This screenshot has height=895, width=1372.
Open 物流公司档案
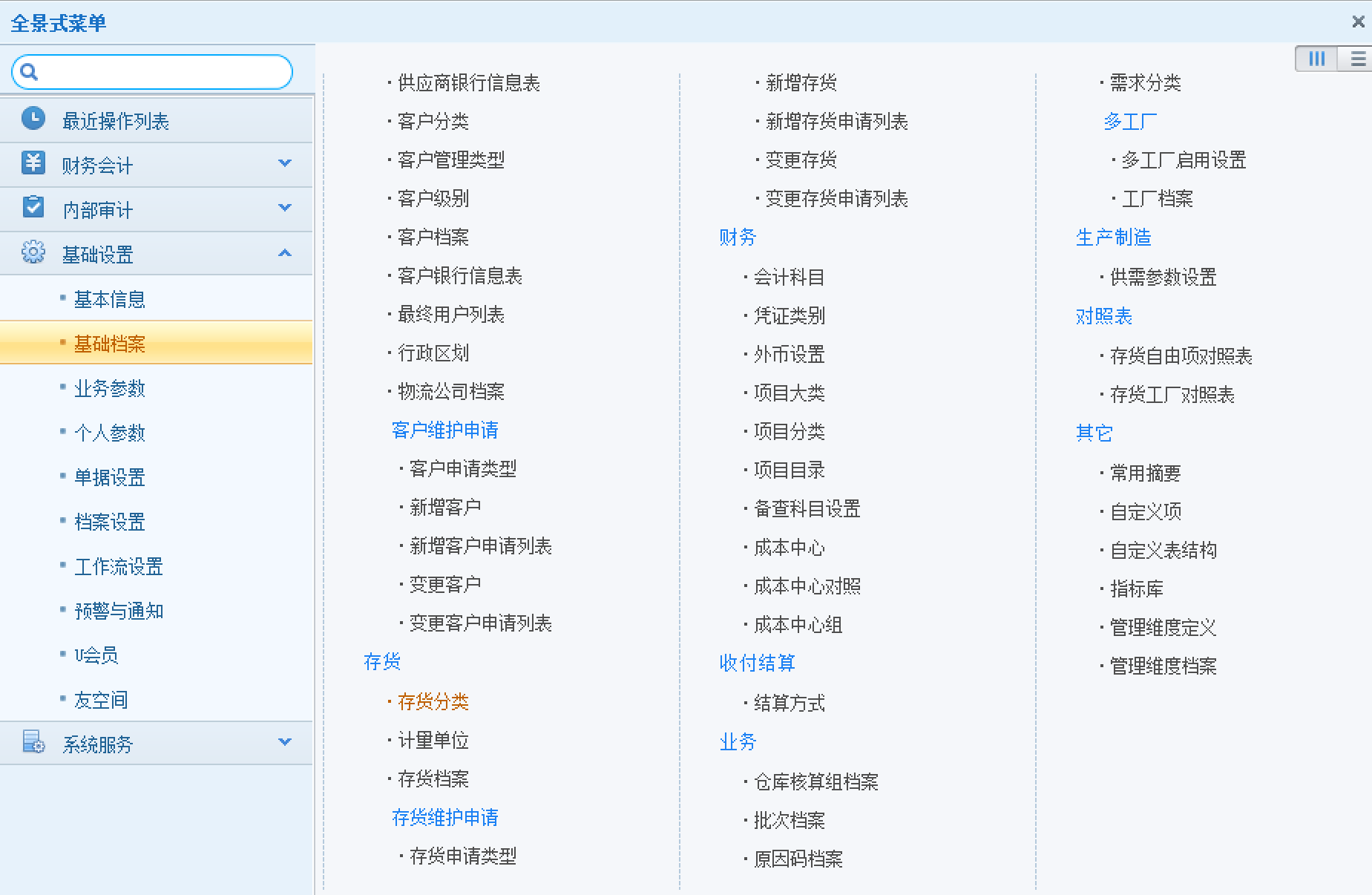(451, 391)
